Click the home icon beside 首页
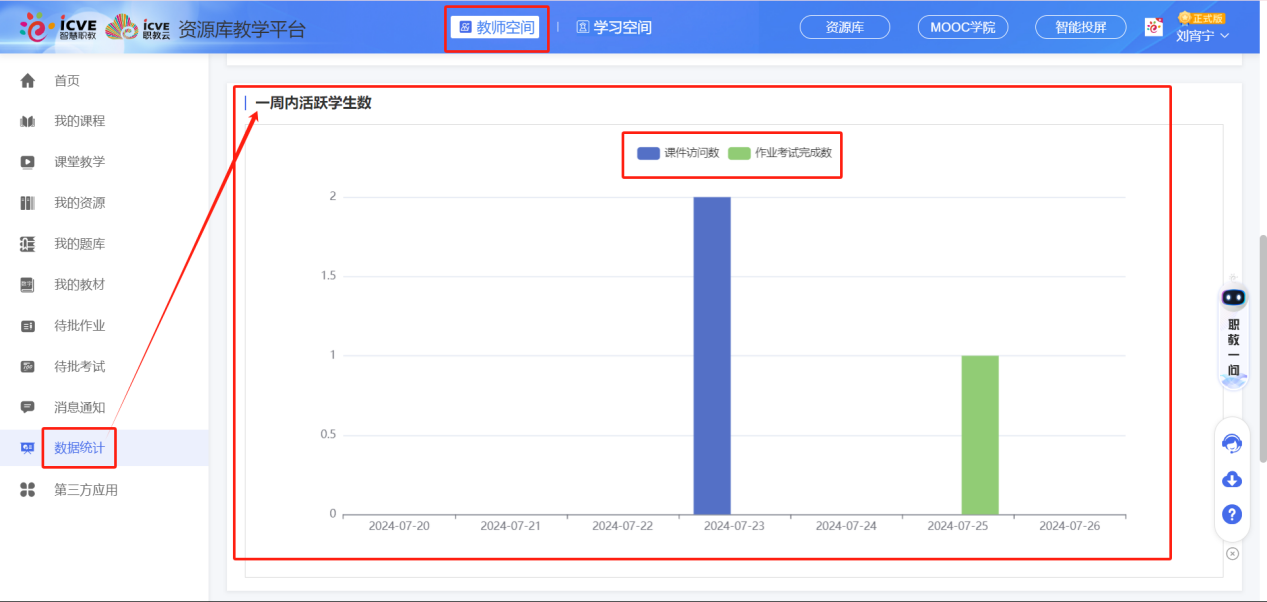The width and height of the screenshot is (1267, 602). click(x=28, y=81)
